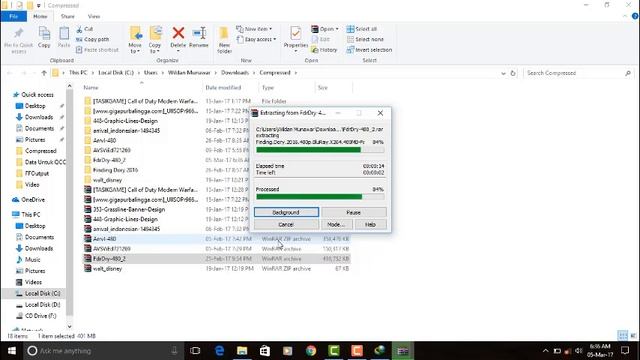The height and width of the screenshot is (360, 640).
Task: Open the Action Center notifications icon
Action: pos(625,351)
